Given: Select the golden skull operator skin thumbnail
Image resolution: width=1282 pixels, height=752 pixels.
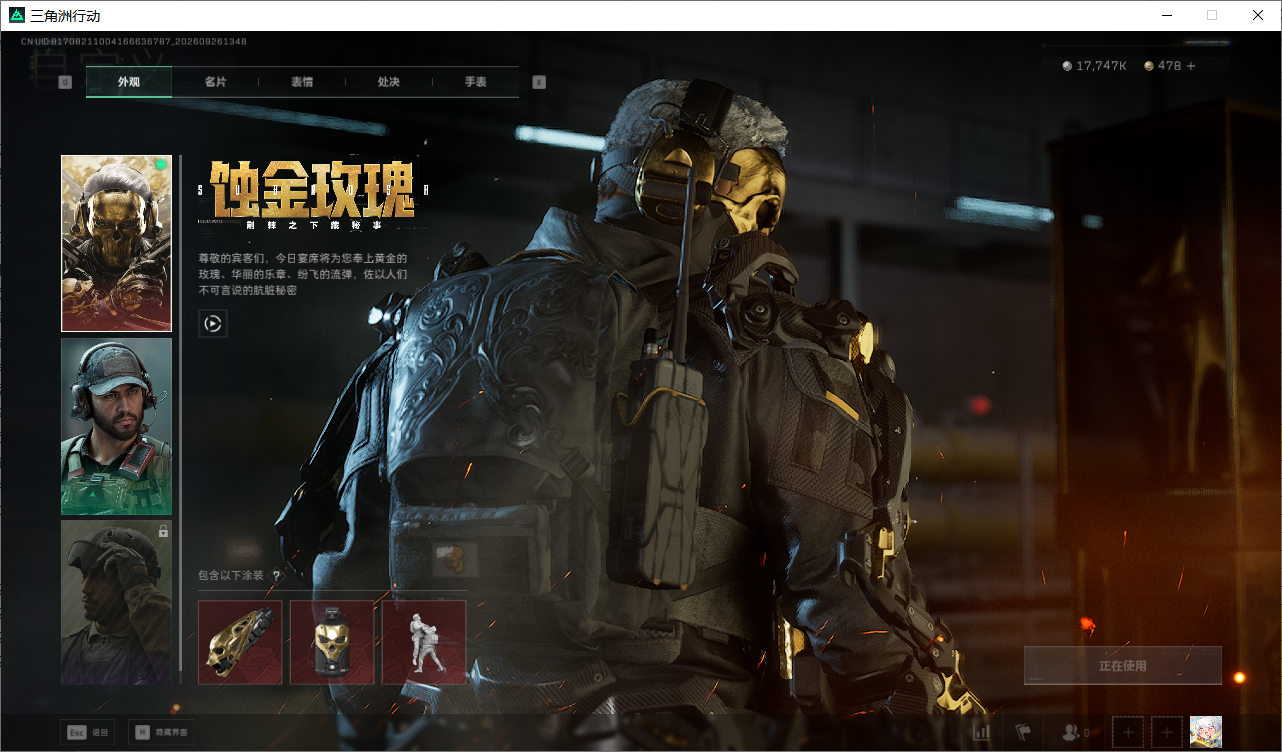Looking at the screenshot, I should coord(116,243).
